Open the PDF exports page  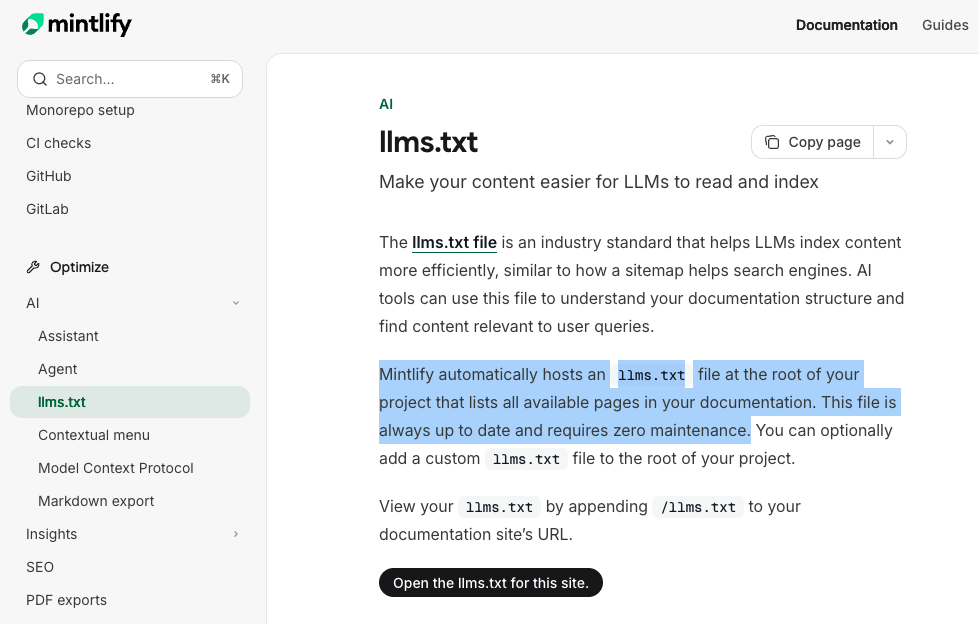click(66, 599)
